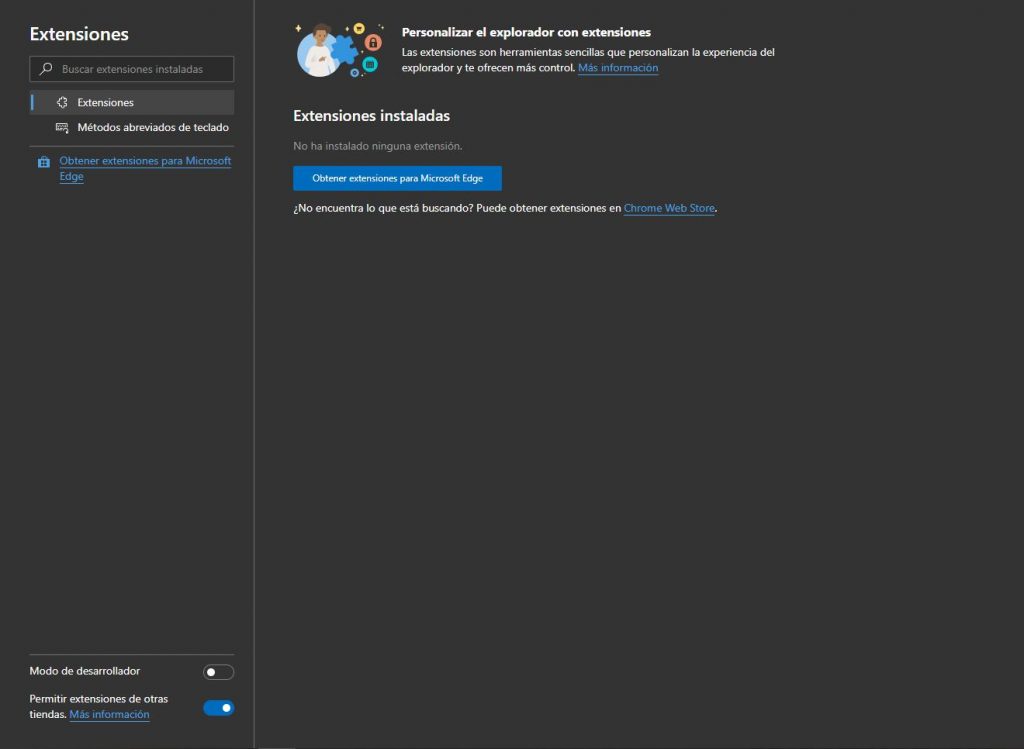Open Más información link in header description
Image resolution: width=1024 pixels, height=749 pixels.
[x=618, y=68]
